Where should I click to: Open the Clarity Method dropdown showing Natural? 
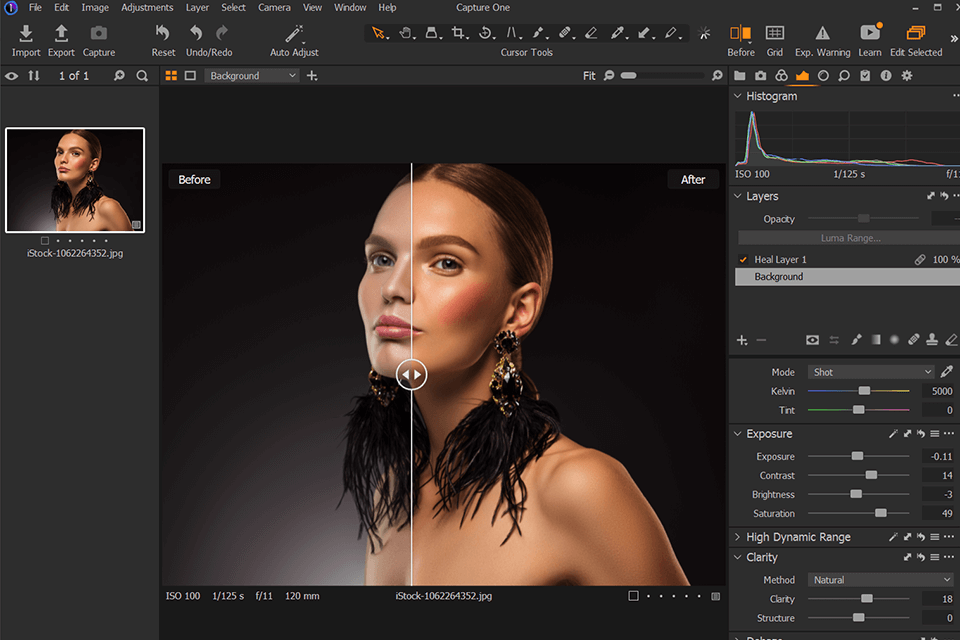[879, 579]
